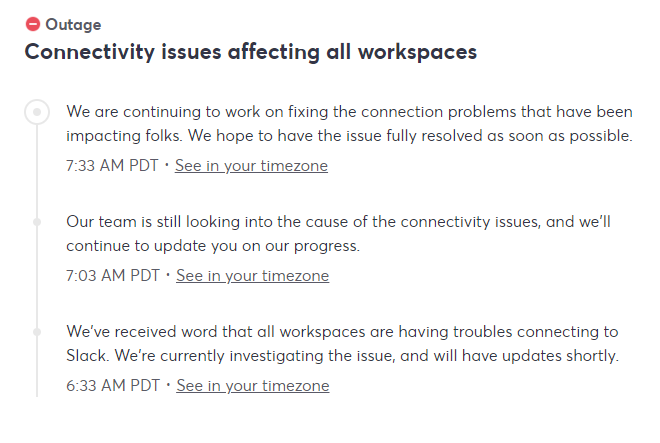Image resolution: width=660 pixels, height=443 pixels.
Task: Open 'See in your timezone' next to 7:03 AM PDT
Action: [x=252, y=276]
